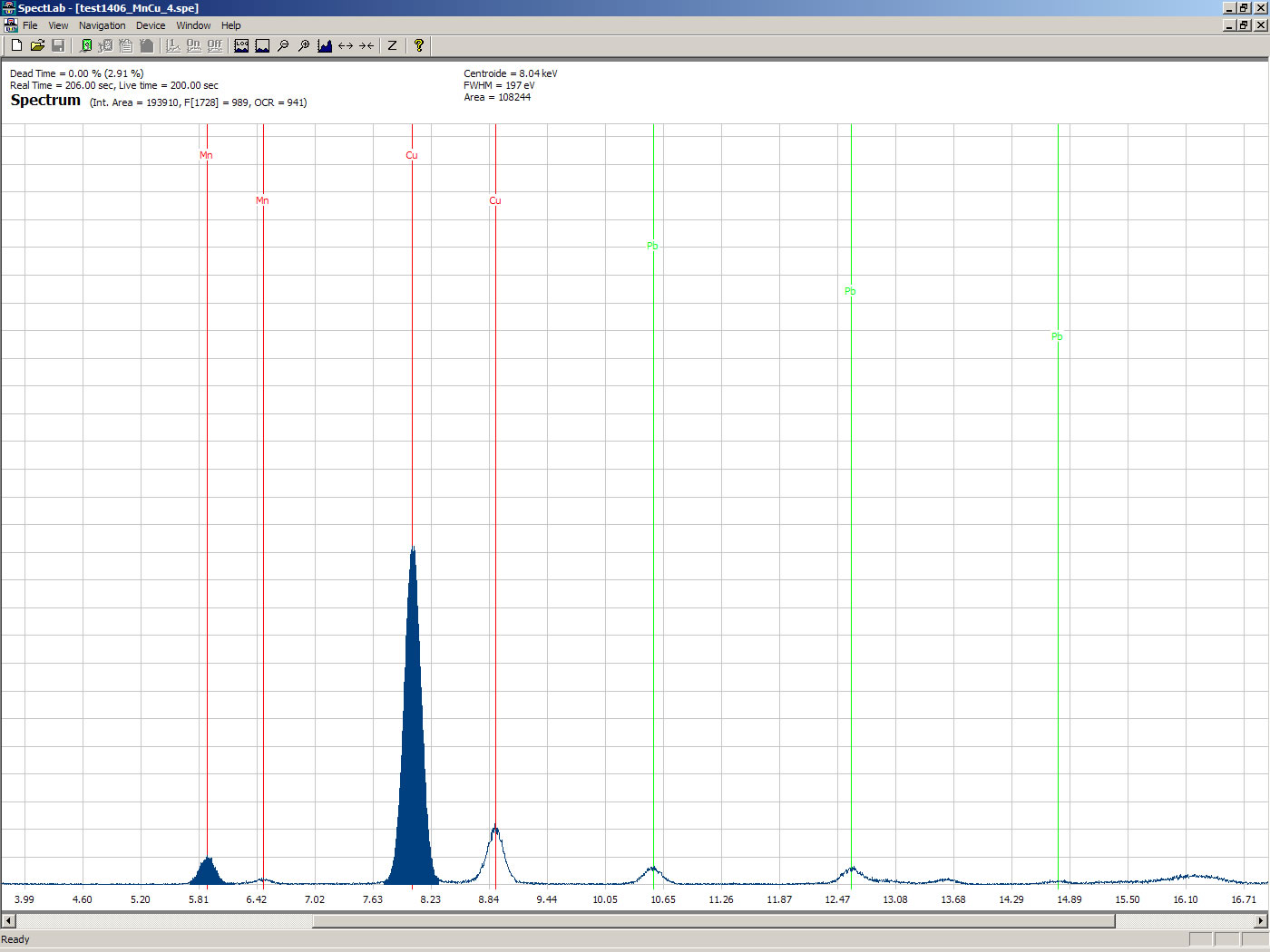Select the Z tool in the toolbar

(x=391, y=45)
